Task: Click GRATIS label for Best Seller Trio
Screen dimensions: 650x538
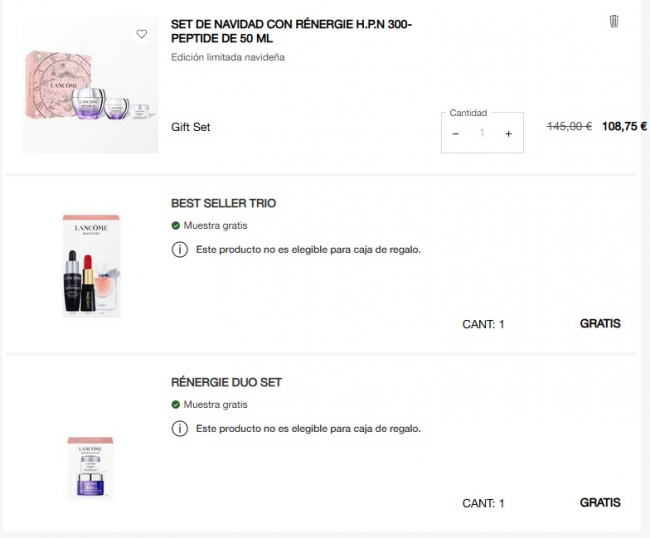Action: click(x=600, y=323)
